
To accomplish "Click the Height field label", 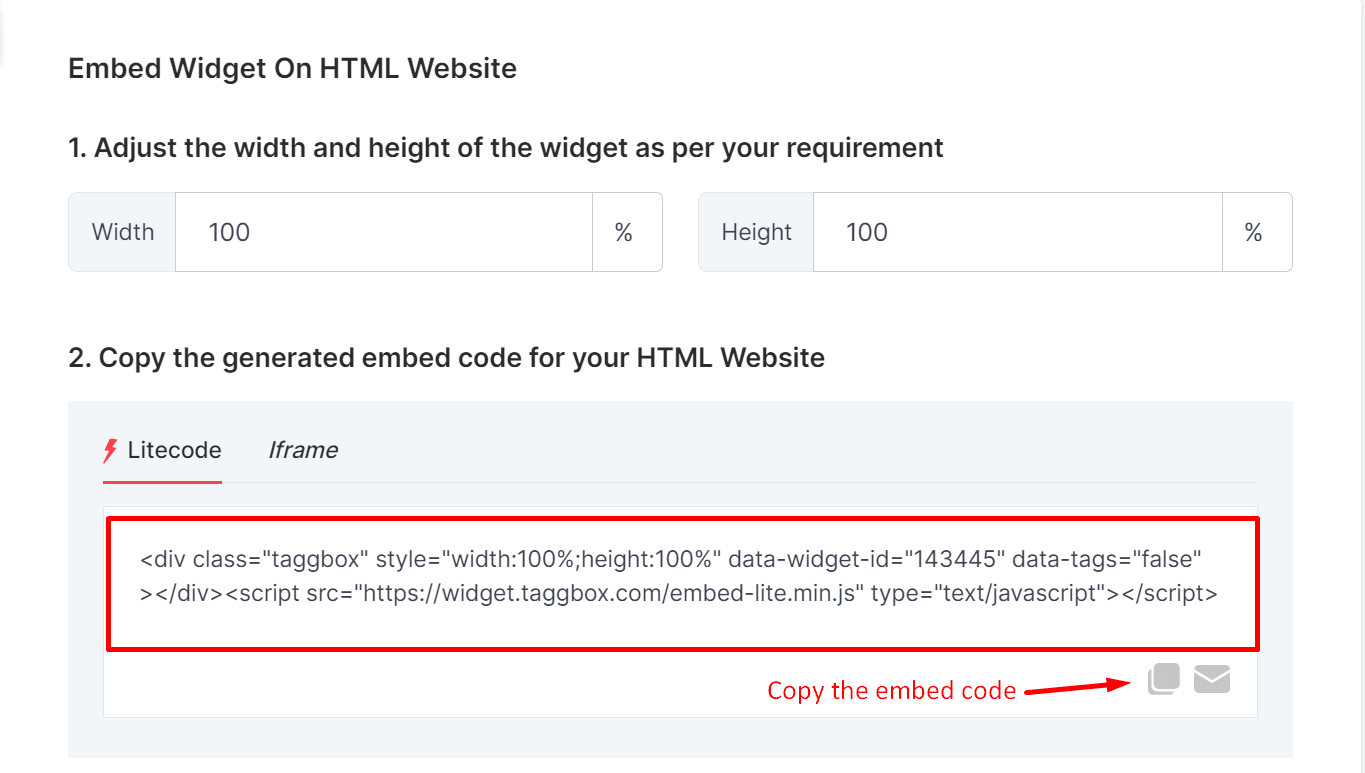I will click(755, 232).
